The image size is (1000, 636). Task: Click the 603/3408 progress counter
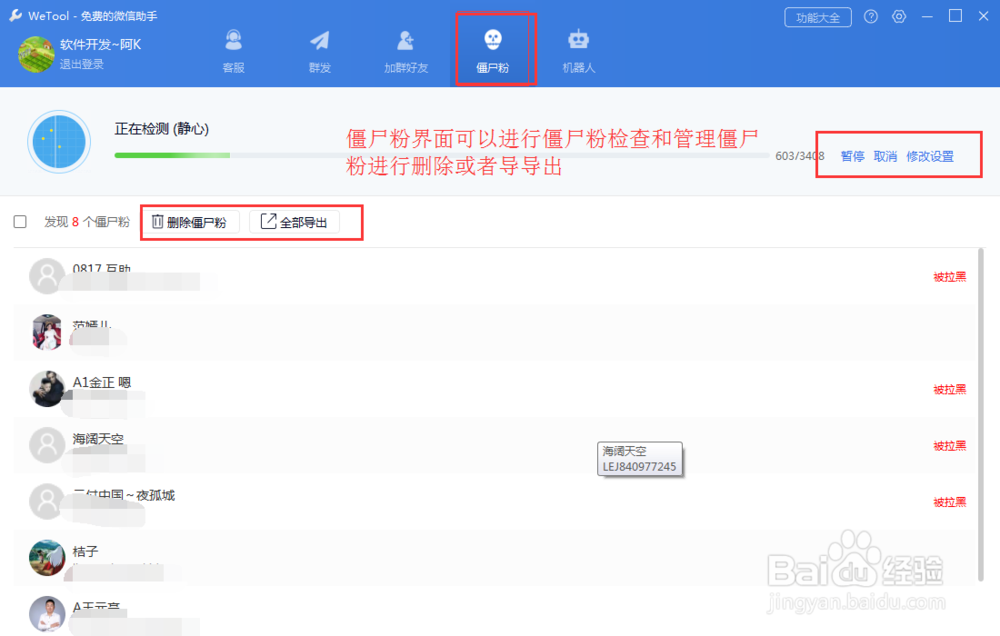[x=800, y=156]
